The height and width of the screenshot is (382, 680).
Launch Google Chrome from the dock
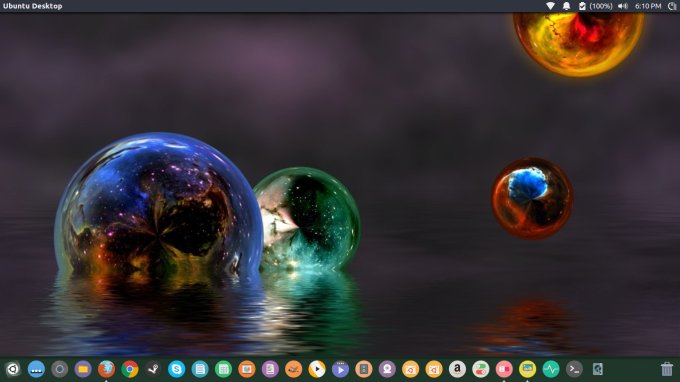[x=130, y=369]
